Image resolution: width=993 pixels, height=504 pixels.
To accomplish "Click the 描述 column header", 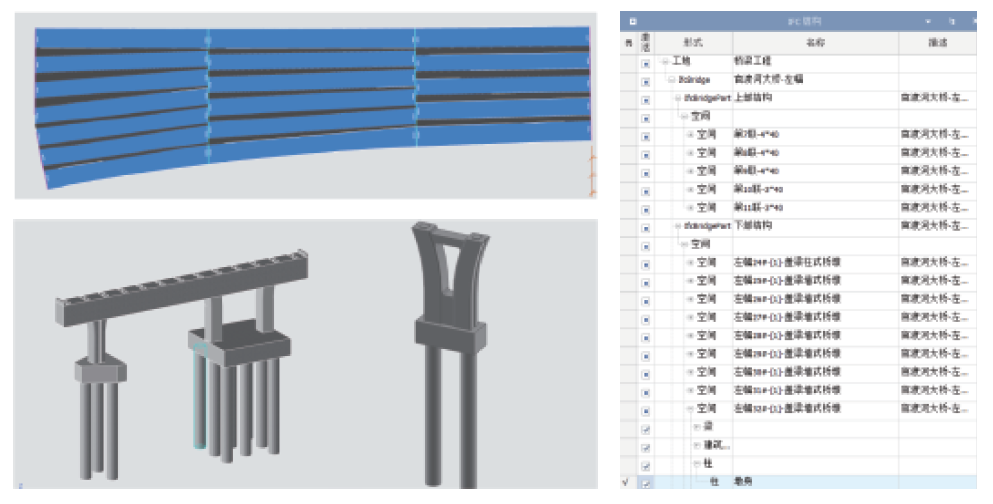I will pos(937,43).
